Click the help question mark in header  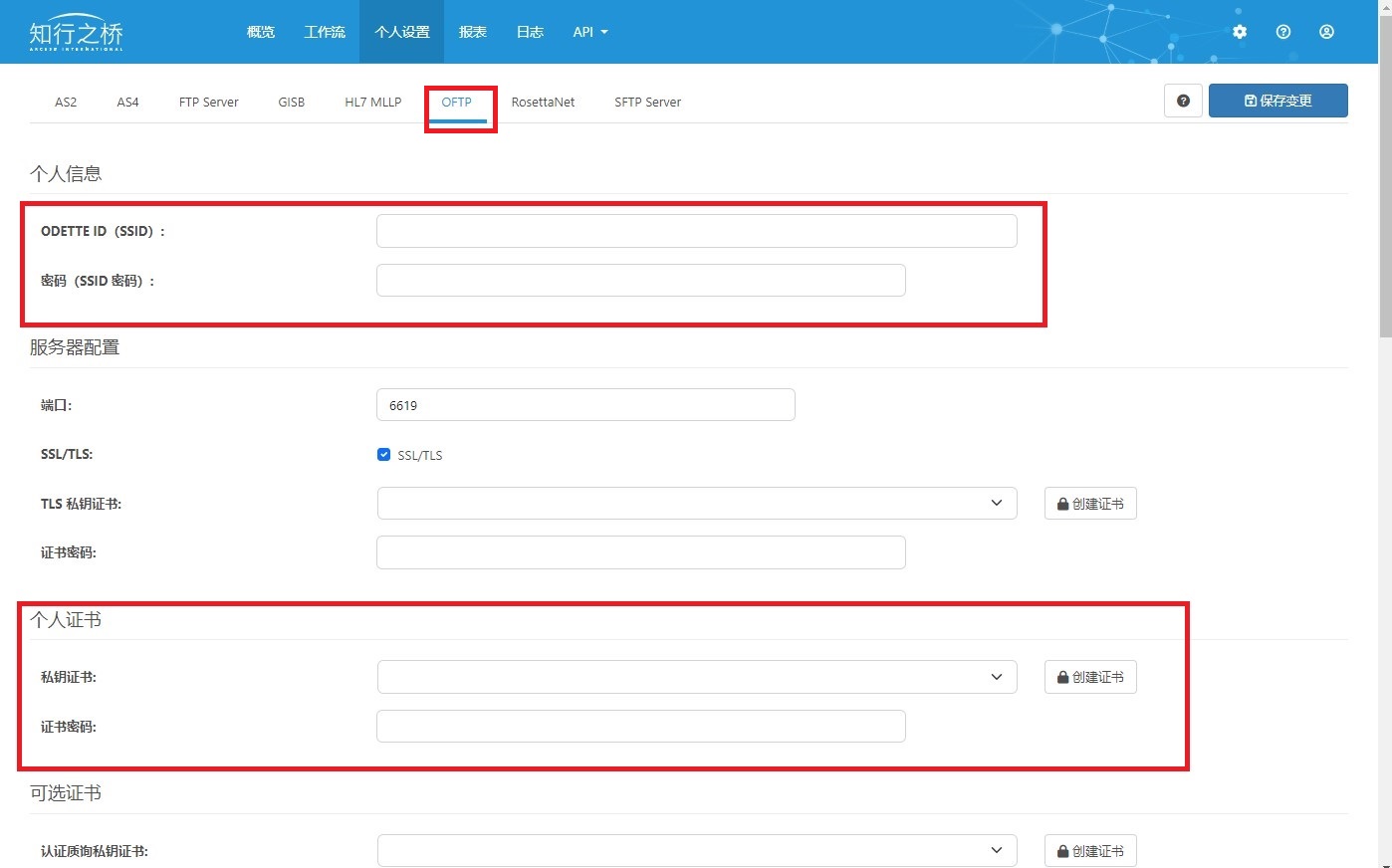point(1283,32)
